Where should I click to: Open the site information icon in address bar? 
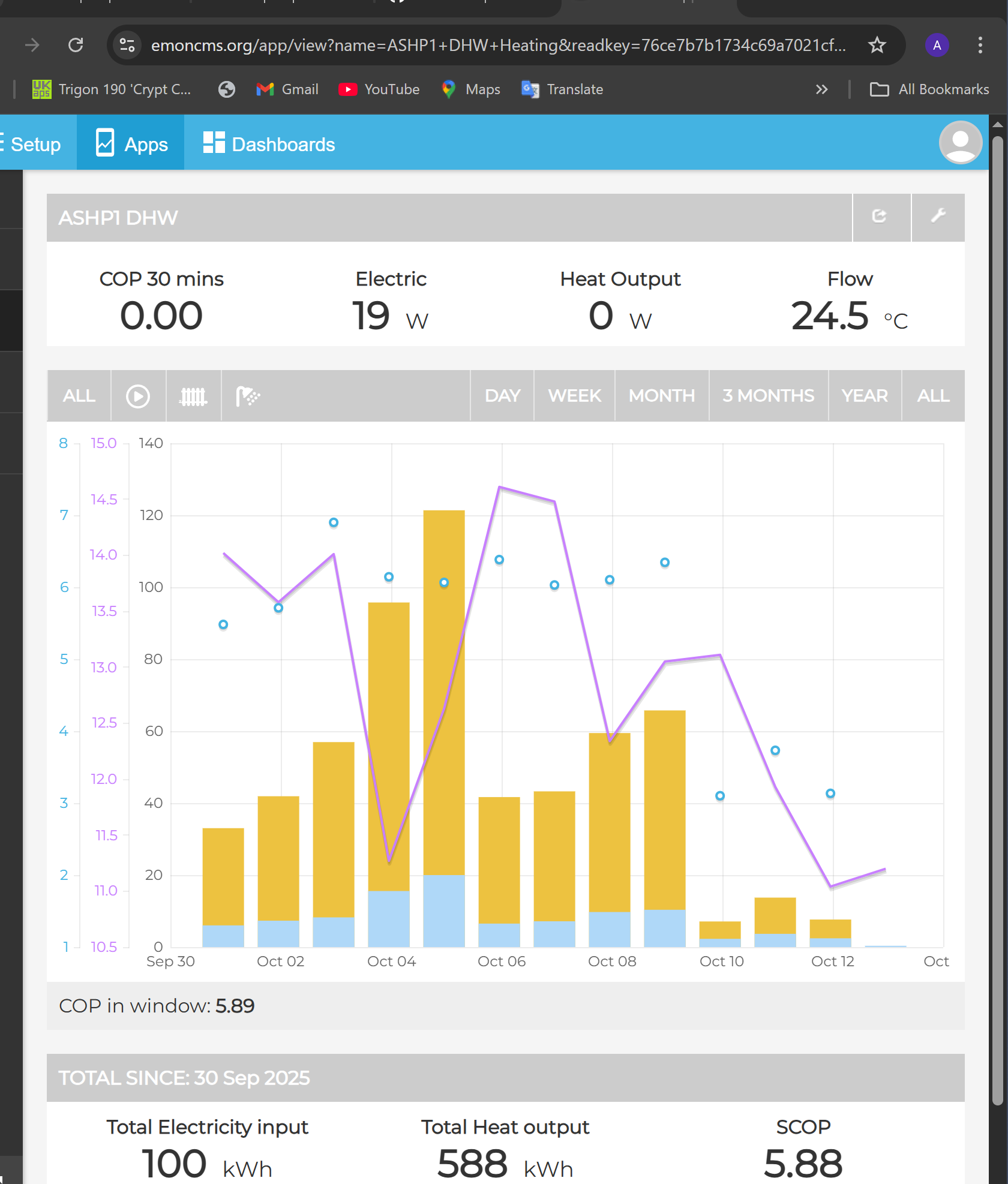127,45
